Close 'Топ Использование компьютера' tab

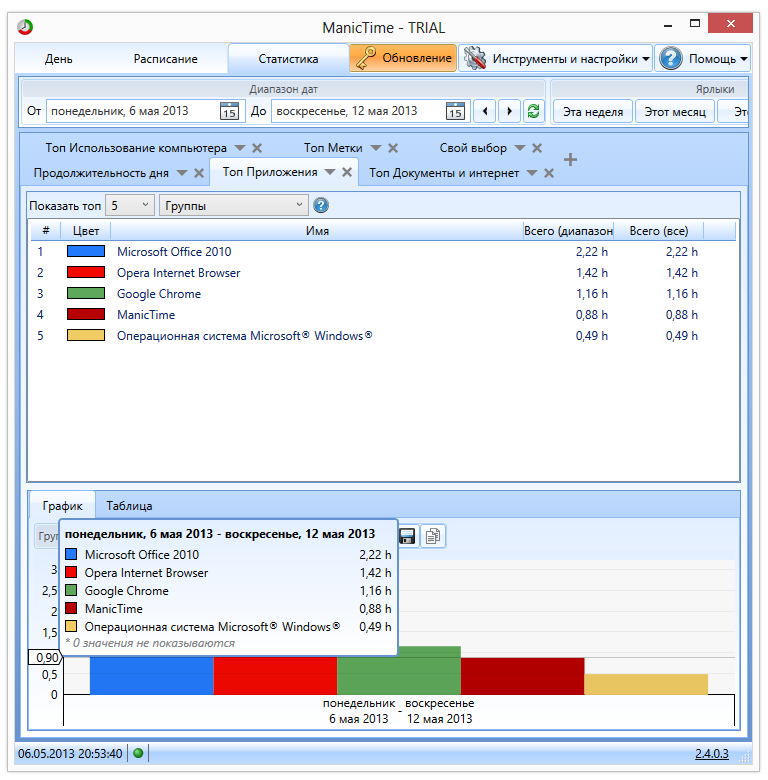[x=257, y=148]
